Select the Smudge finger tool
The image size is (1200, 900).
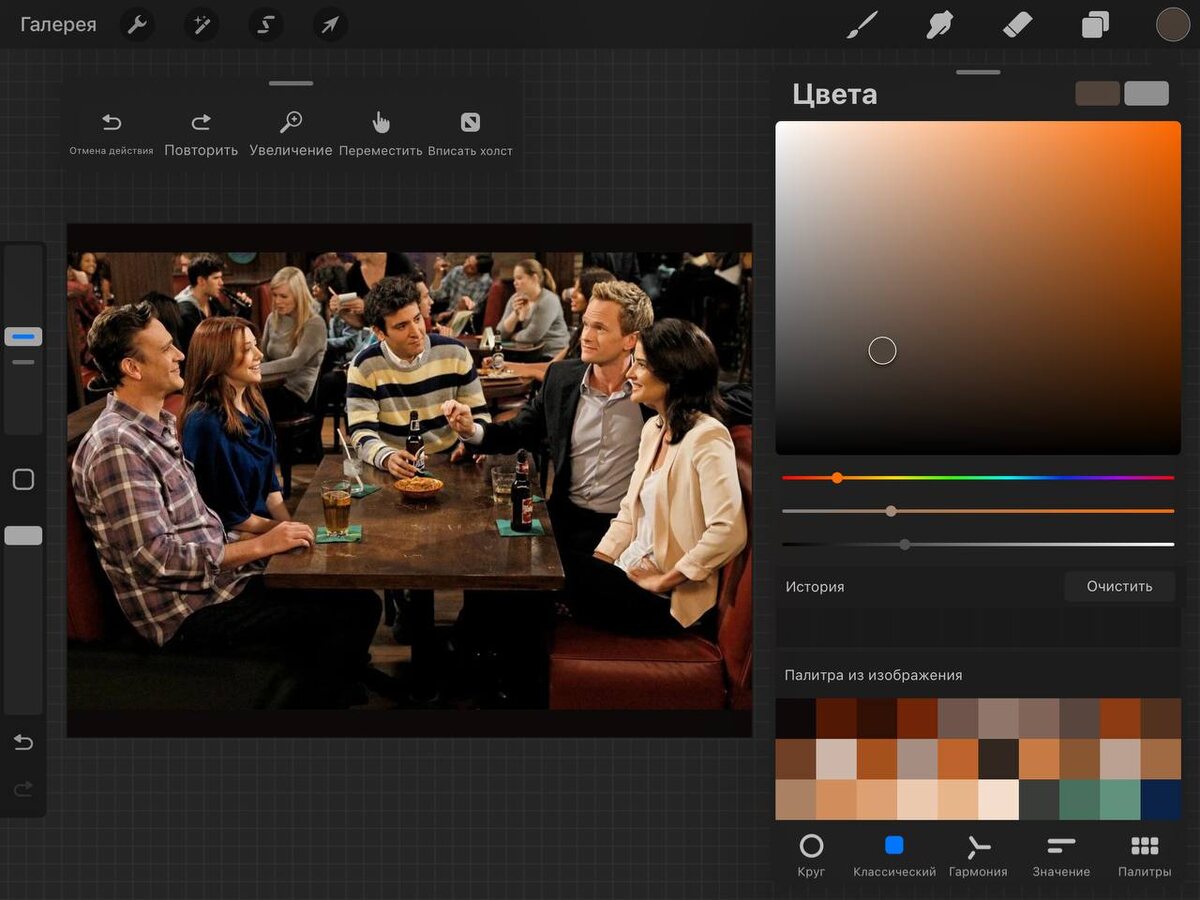(x=939, y=25)
